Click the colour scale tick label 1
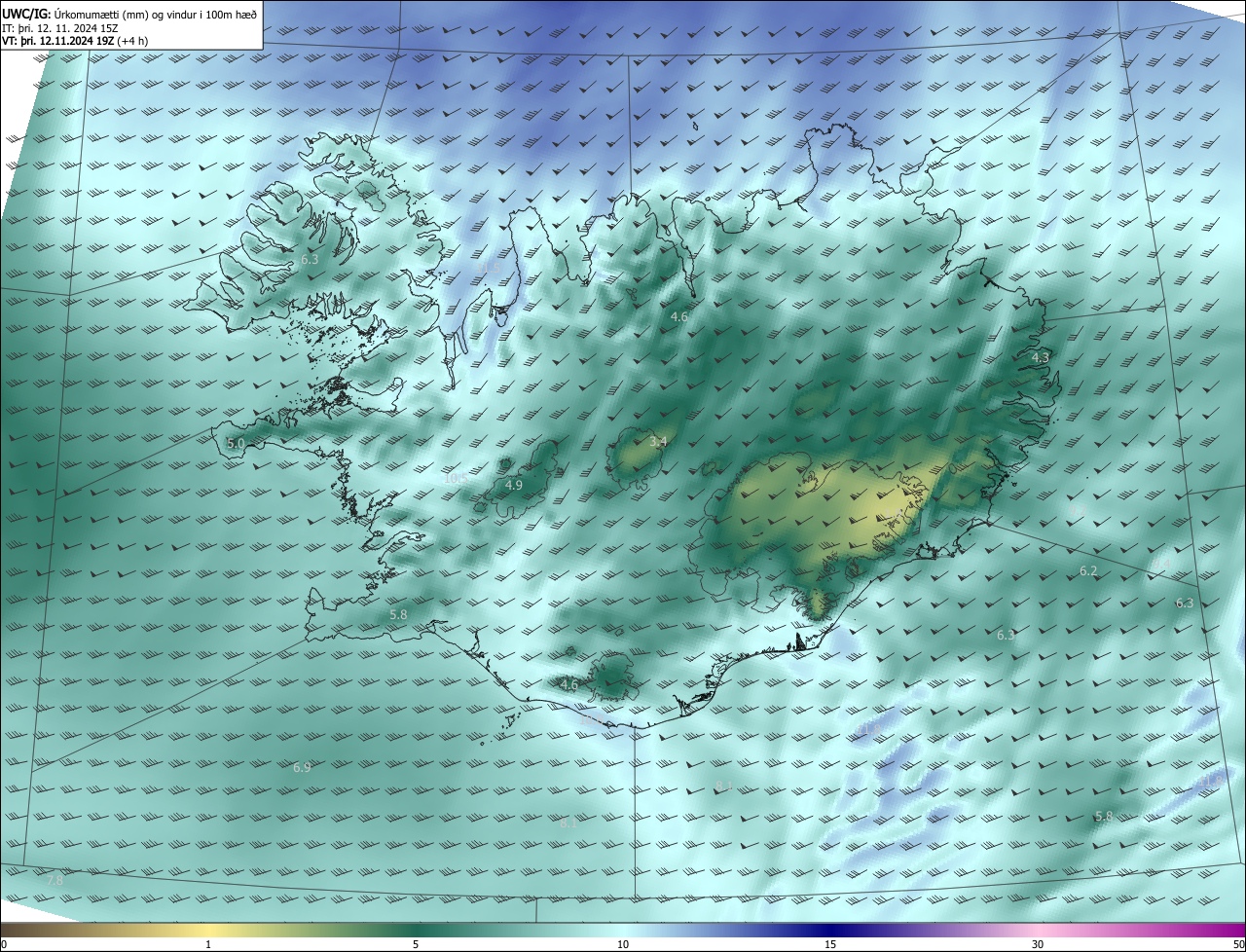The width and height of the screenshot is (1246, 952). (x=208, y=945)
